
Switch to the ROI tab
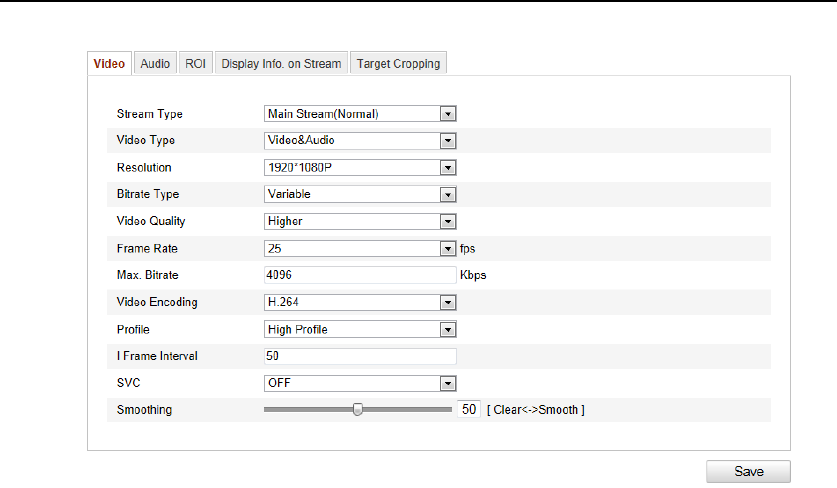[195, 63]
